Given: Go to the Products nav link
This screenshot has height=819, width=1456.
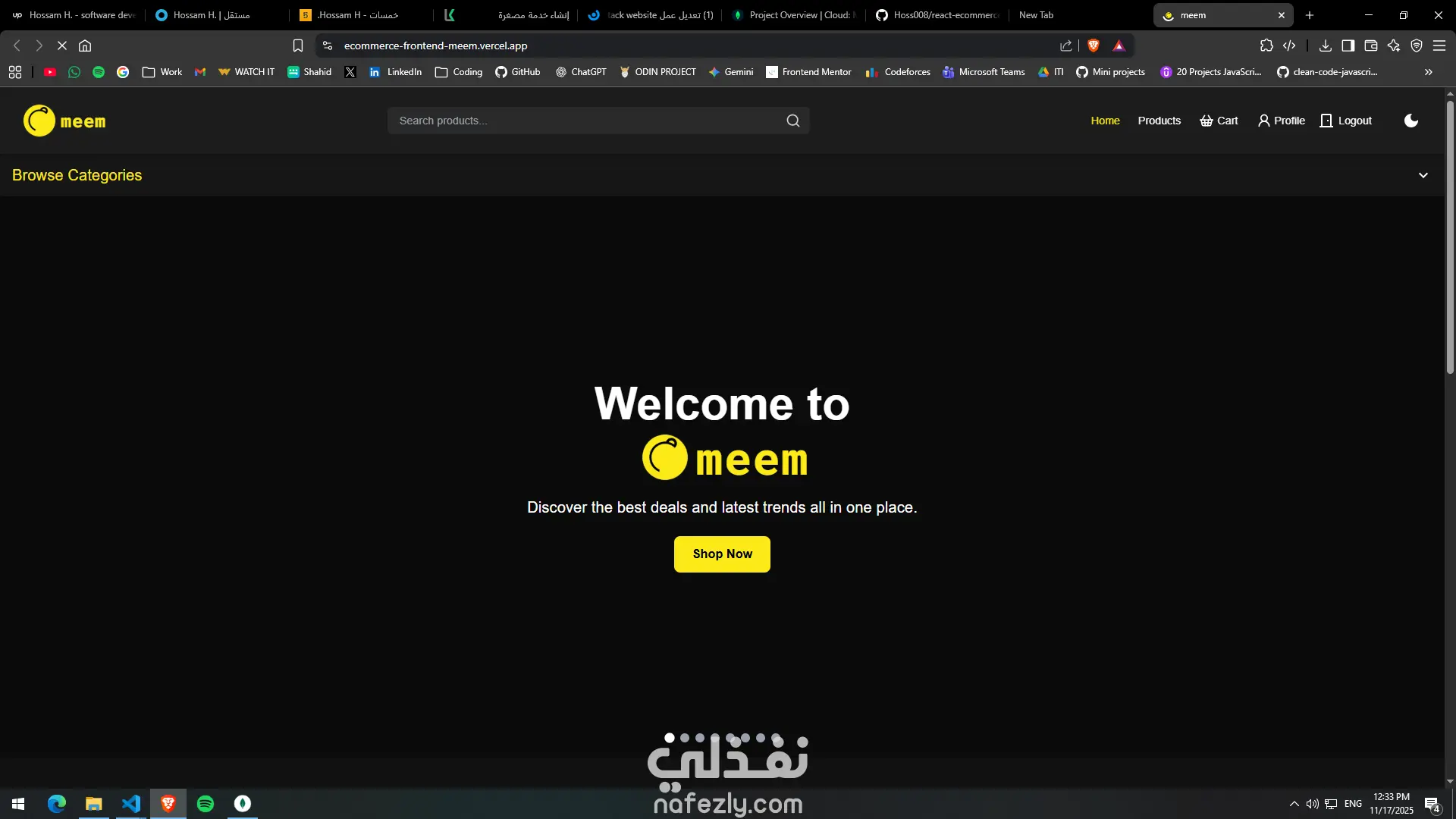Looking at the screenshot, I should (x=1159, y=121).
